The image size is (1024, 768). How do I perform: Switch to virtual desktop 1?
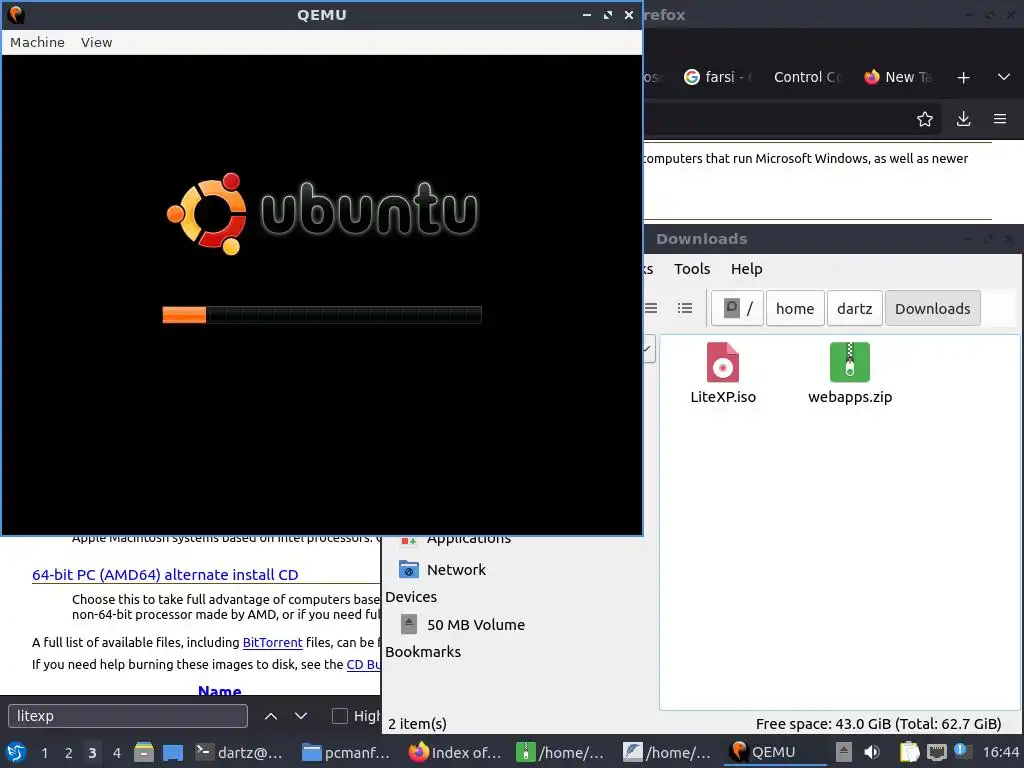coord(44,753)
